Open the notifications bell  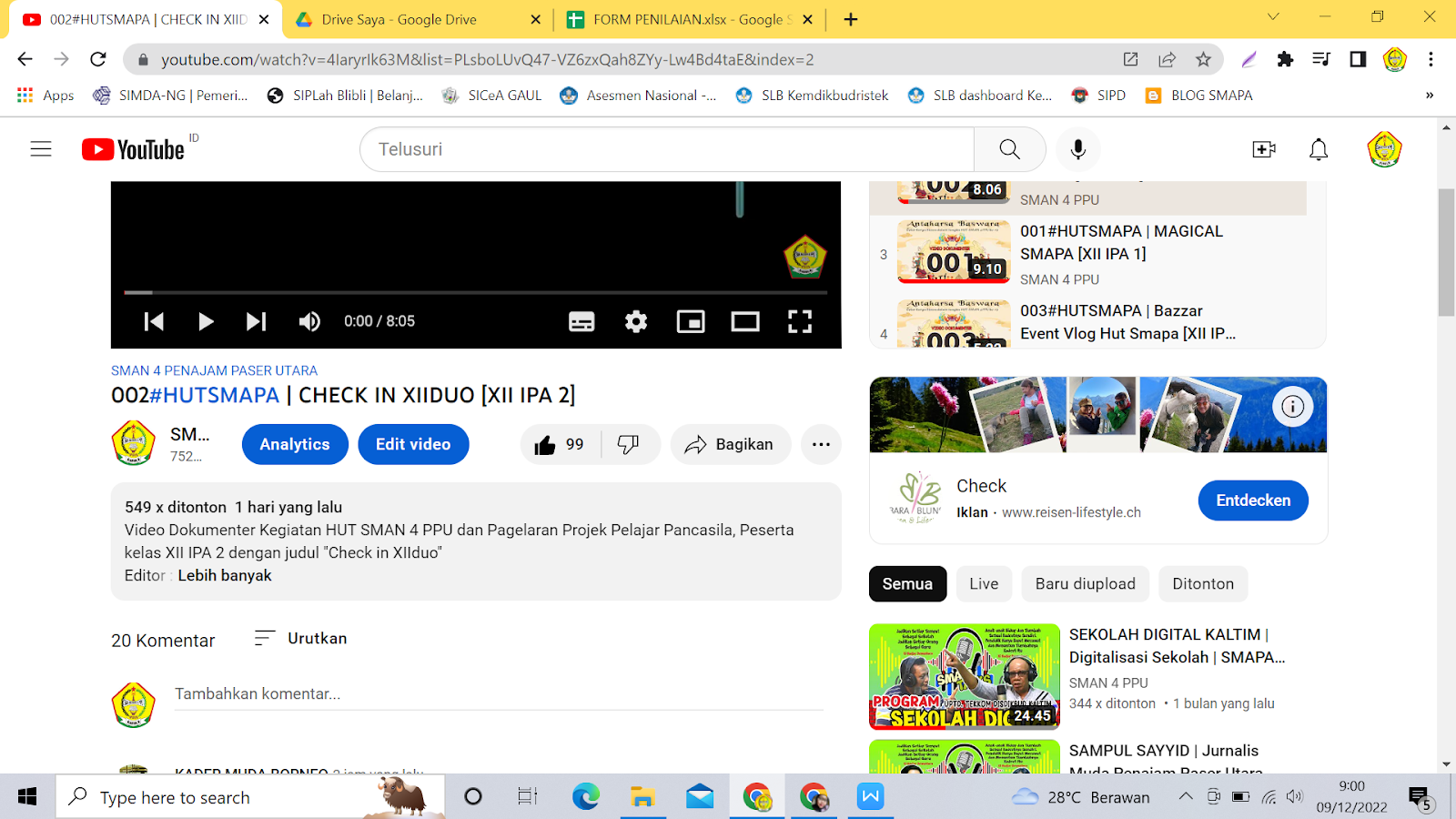(x=1319, y=149)
